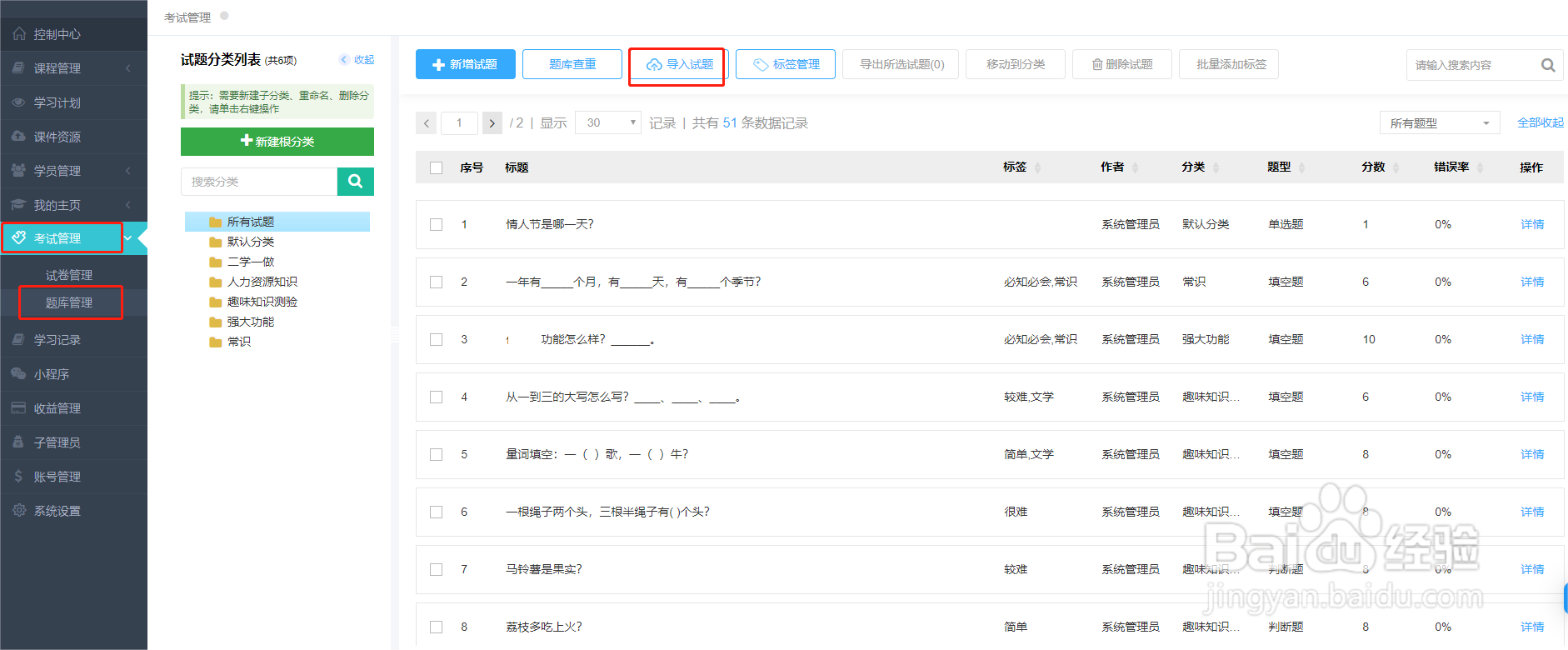The height and width of the screenshot is (650, 1568).
Task: Open the records-per-page dropdown showing 30
Action: click(608, 123)
